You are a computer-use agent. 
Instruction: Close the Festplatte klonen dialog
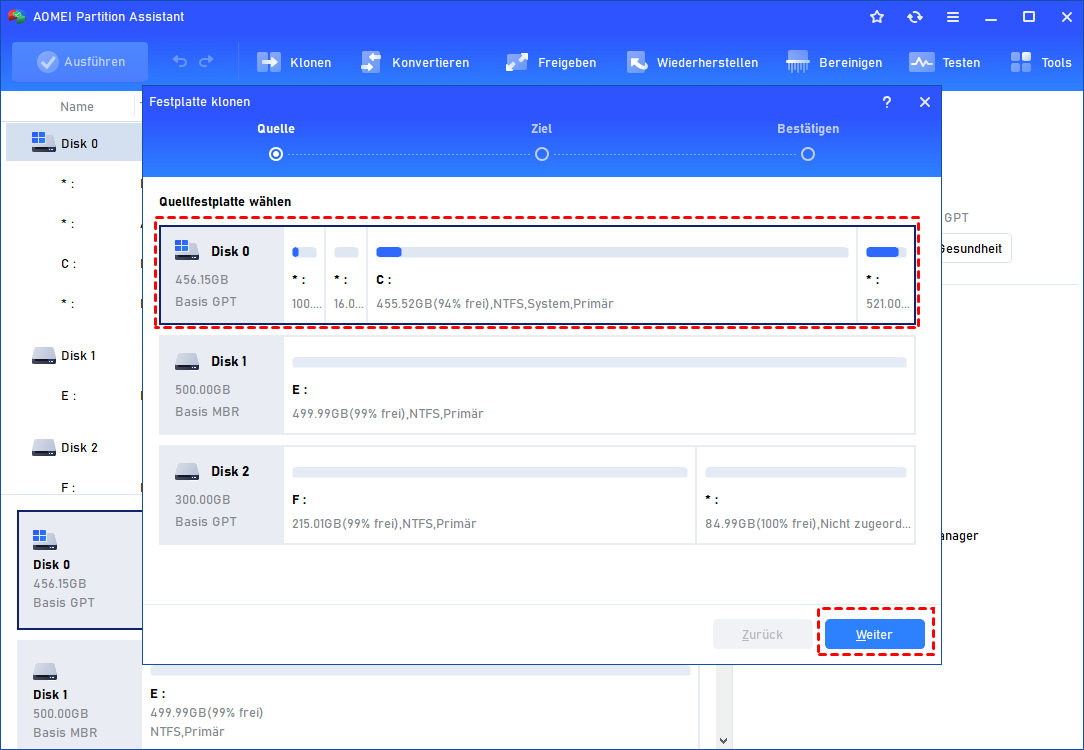(925, 102)
